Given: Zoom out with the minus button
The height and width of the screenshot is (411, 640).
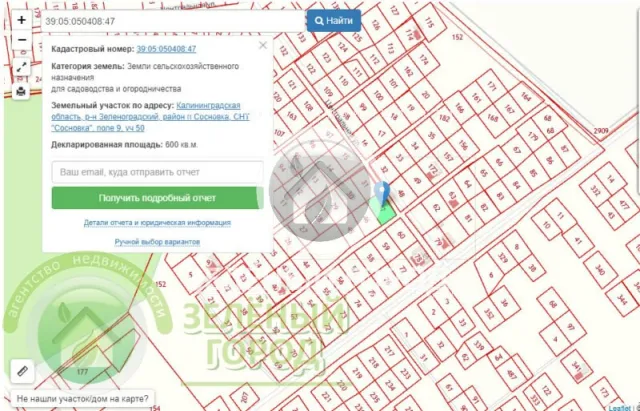Looking at the screenshot, I should pyautogui.click(x=22, y=40).
